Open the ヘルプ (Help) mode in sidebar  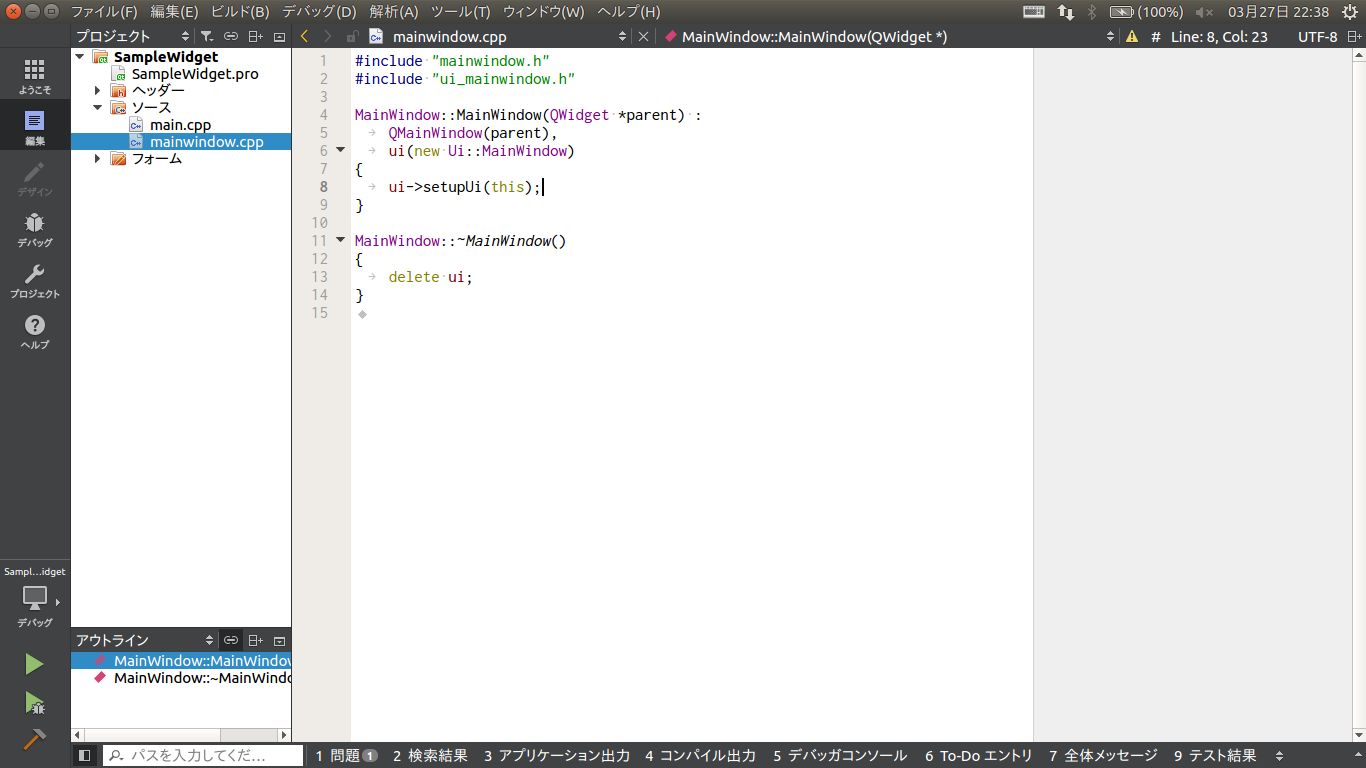[x=34, y=332]
